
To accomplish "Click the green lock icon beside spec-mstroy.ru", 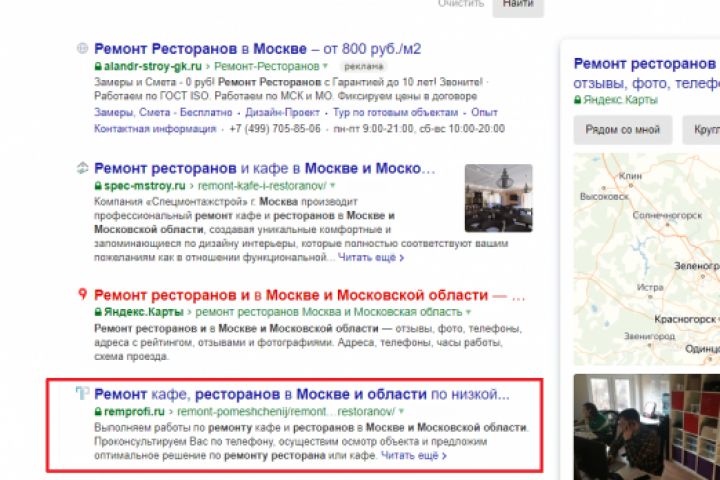I will (98, 186).
